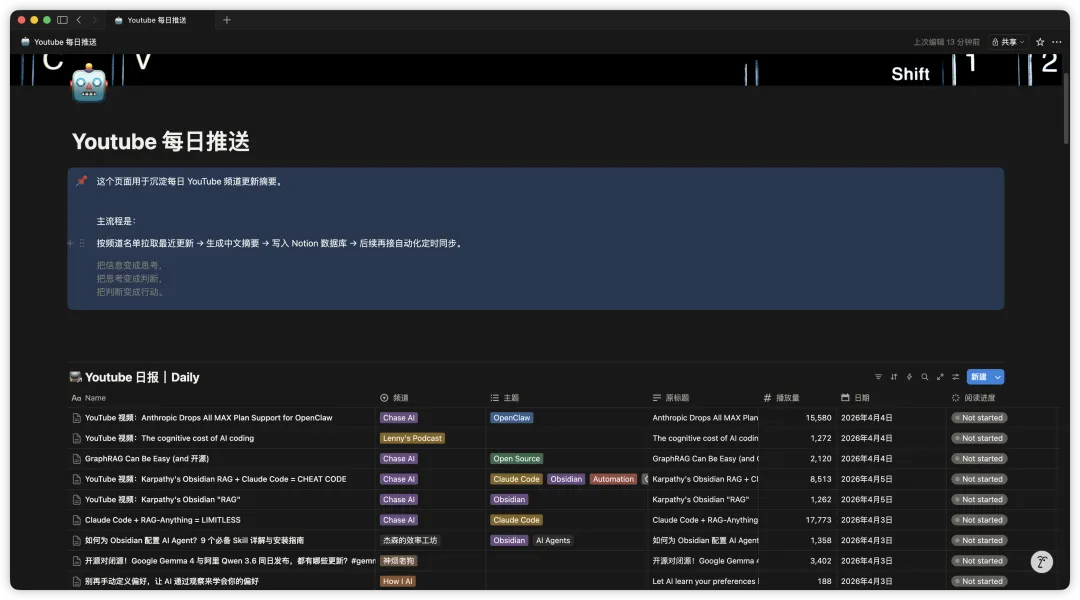The width and height of the screenshot is (1080, 600).
Task: Star this page as favorite
Action: click(1040, 42)
